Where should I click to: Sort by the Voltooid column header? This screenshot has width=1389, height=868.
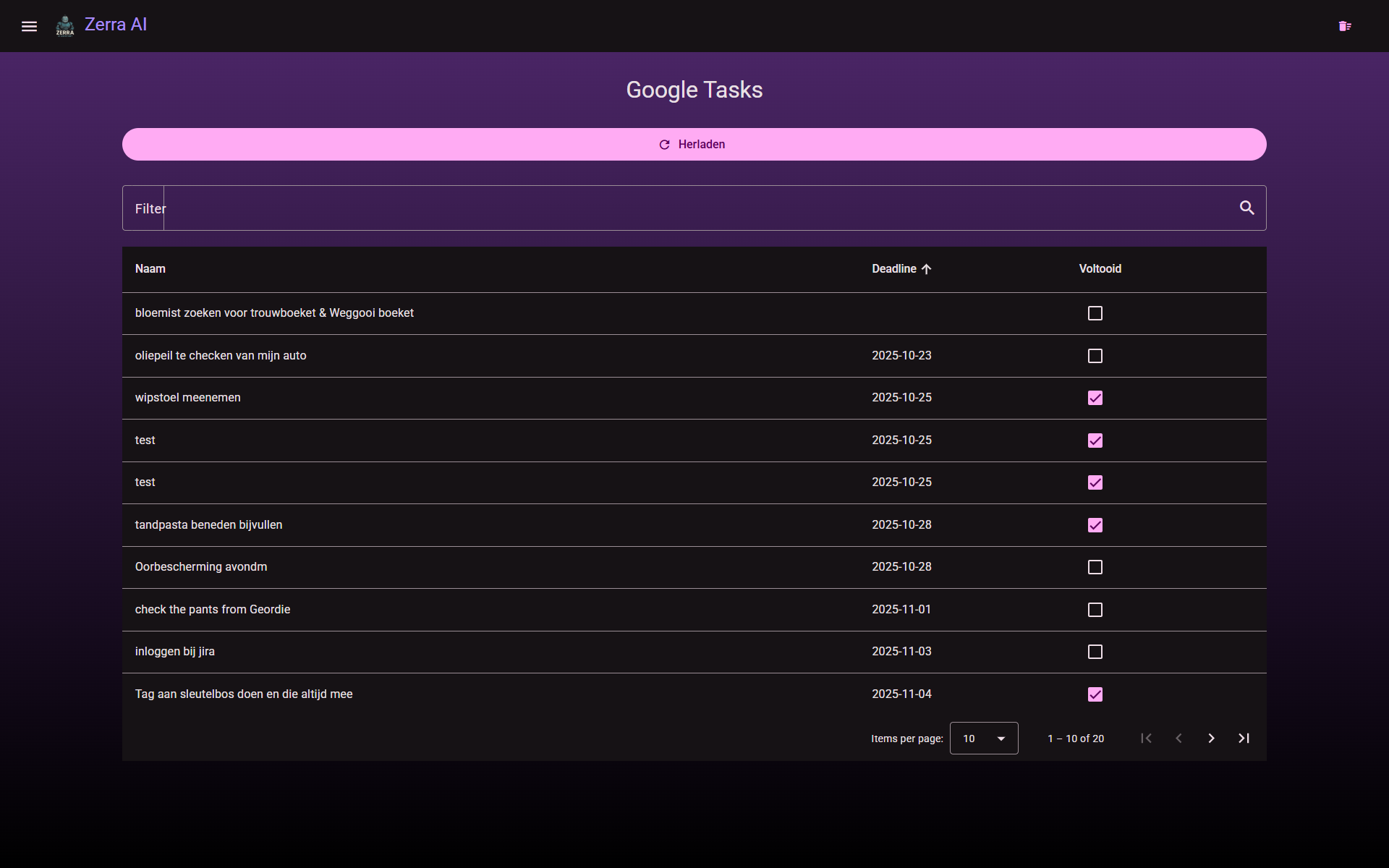click(x=1100, y=269)
